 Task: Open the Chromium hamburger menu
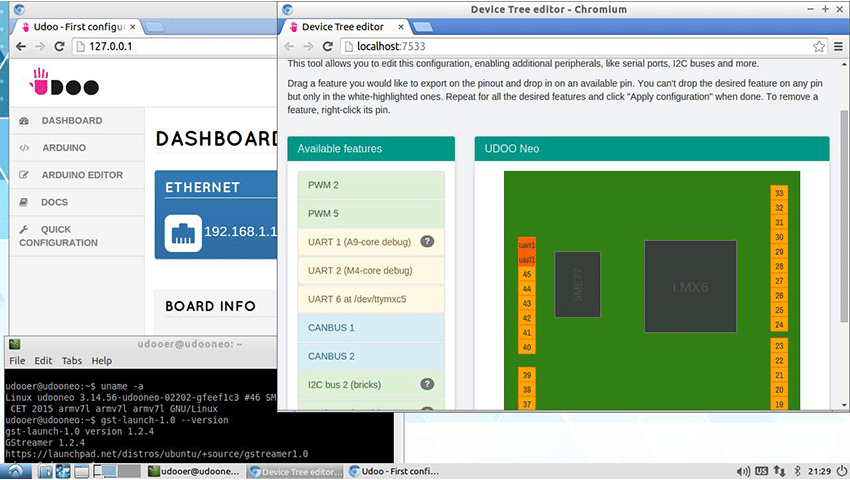[x=838, y=47]
